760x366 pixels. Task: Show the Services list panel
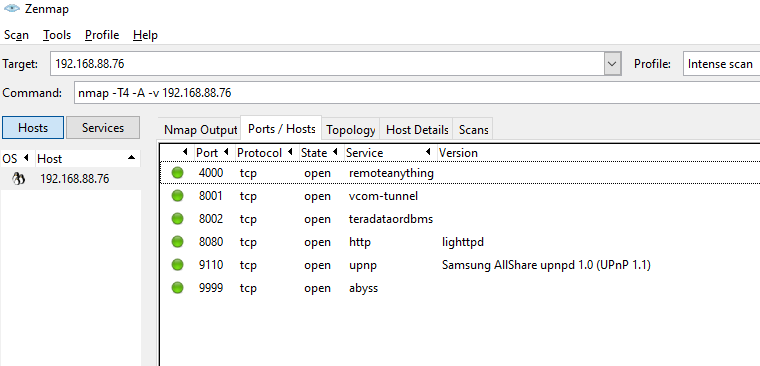point(103,127)
